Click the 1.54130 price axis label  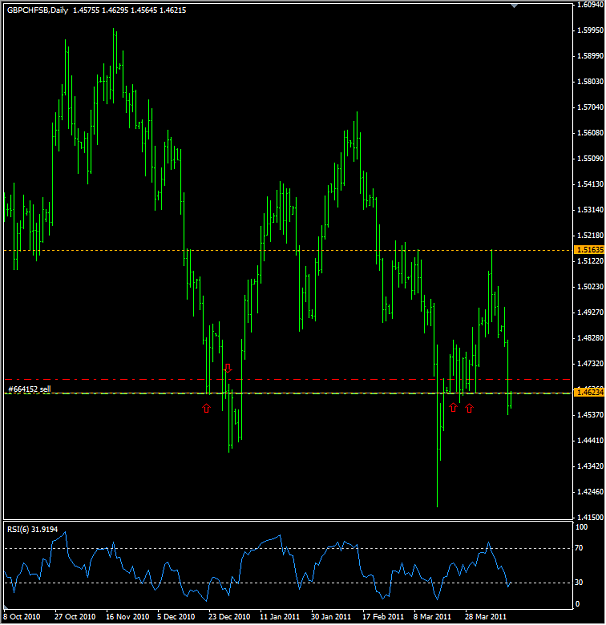590,184
